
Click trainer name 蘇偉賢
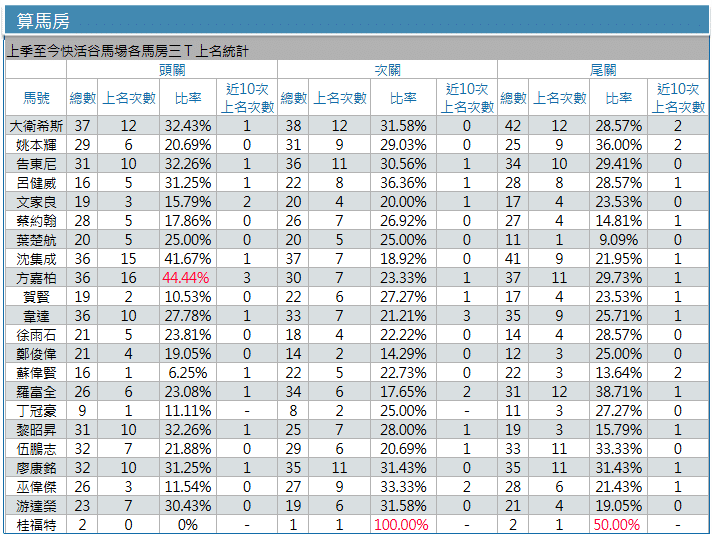tap(36, 373)
